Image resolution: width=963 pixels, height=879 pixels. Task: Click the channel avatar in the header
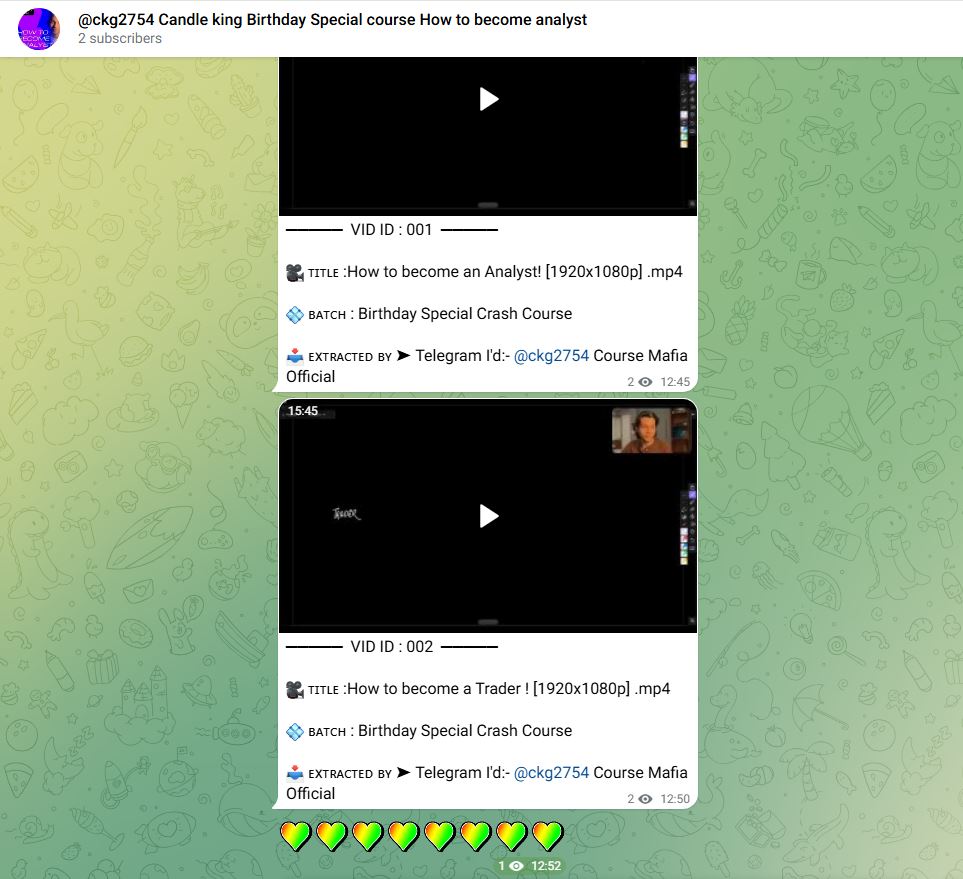[39, 28]
